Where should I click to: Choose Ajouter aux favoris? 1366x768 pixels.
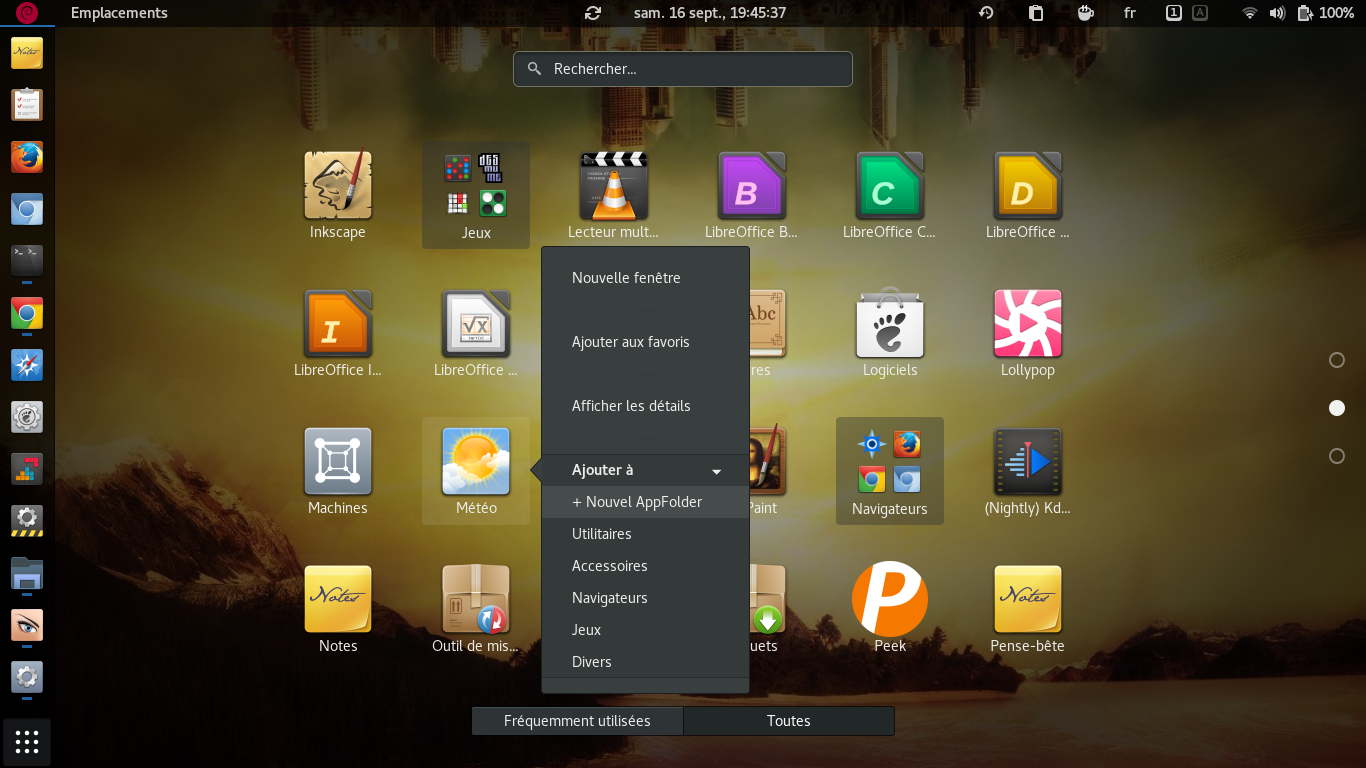pyautogui.click(x=645, y=342)
